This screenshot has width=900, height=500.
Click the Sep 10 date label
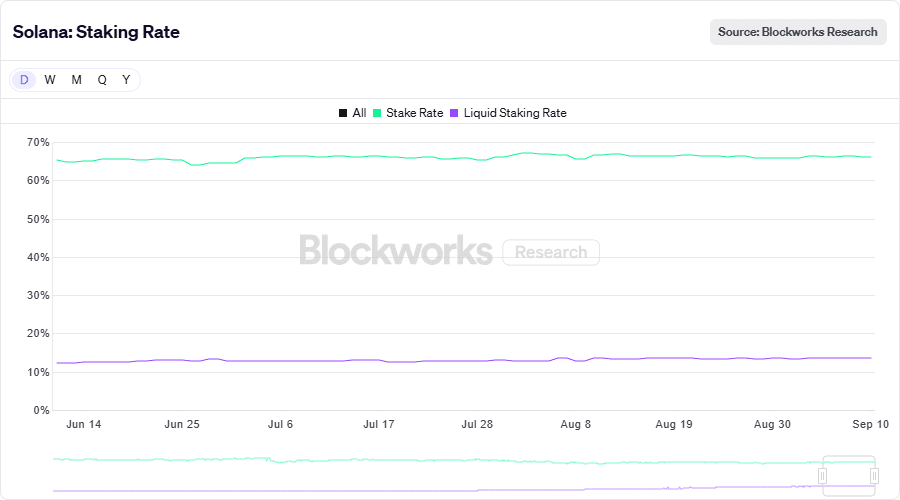click(870, 424)
